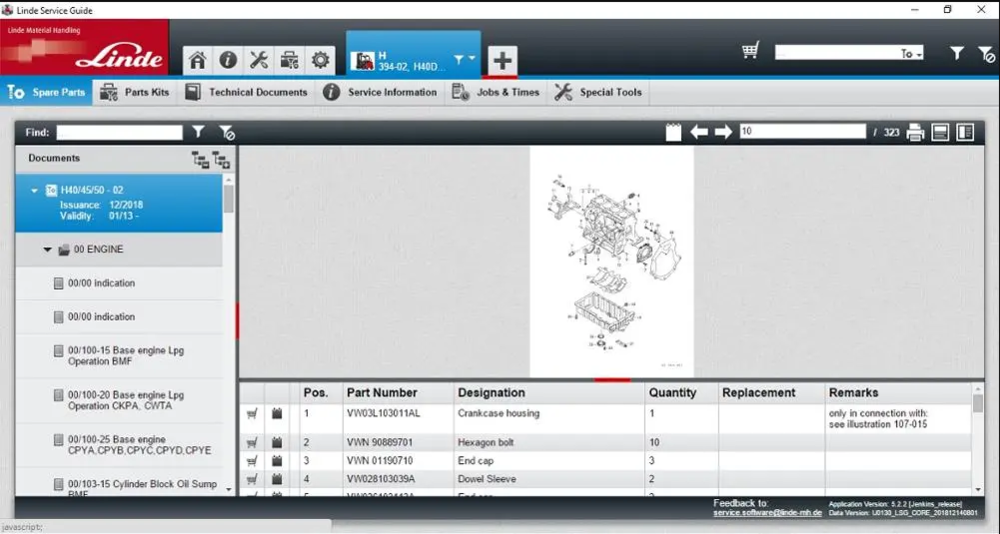Open the shopping cart in the header
This screenshot has height=534, width=1000.
tap(751, 52)
